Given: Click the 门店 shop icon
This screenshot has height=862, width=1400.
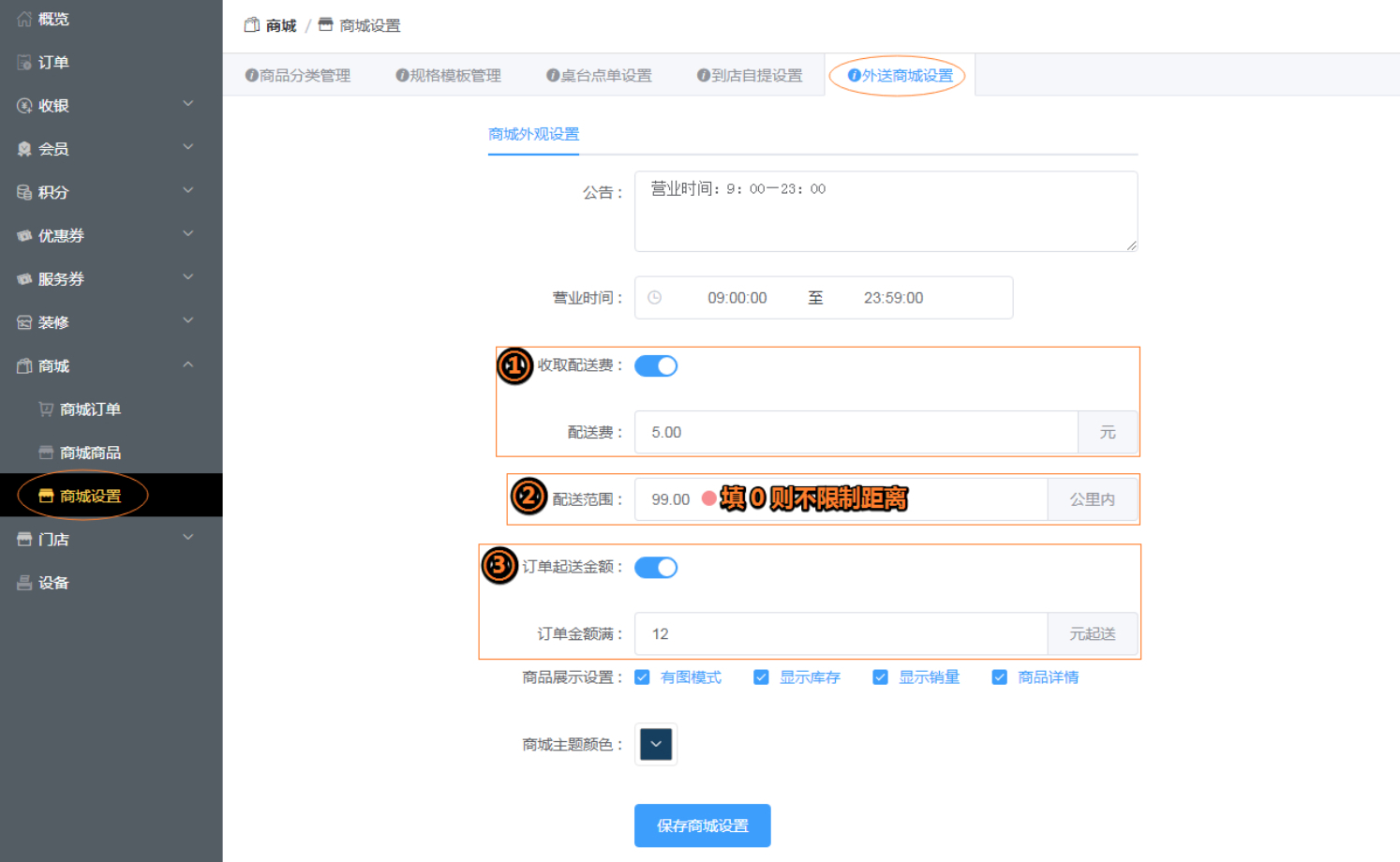Looking at the screenshot, I should point(24,540).
